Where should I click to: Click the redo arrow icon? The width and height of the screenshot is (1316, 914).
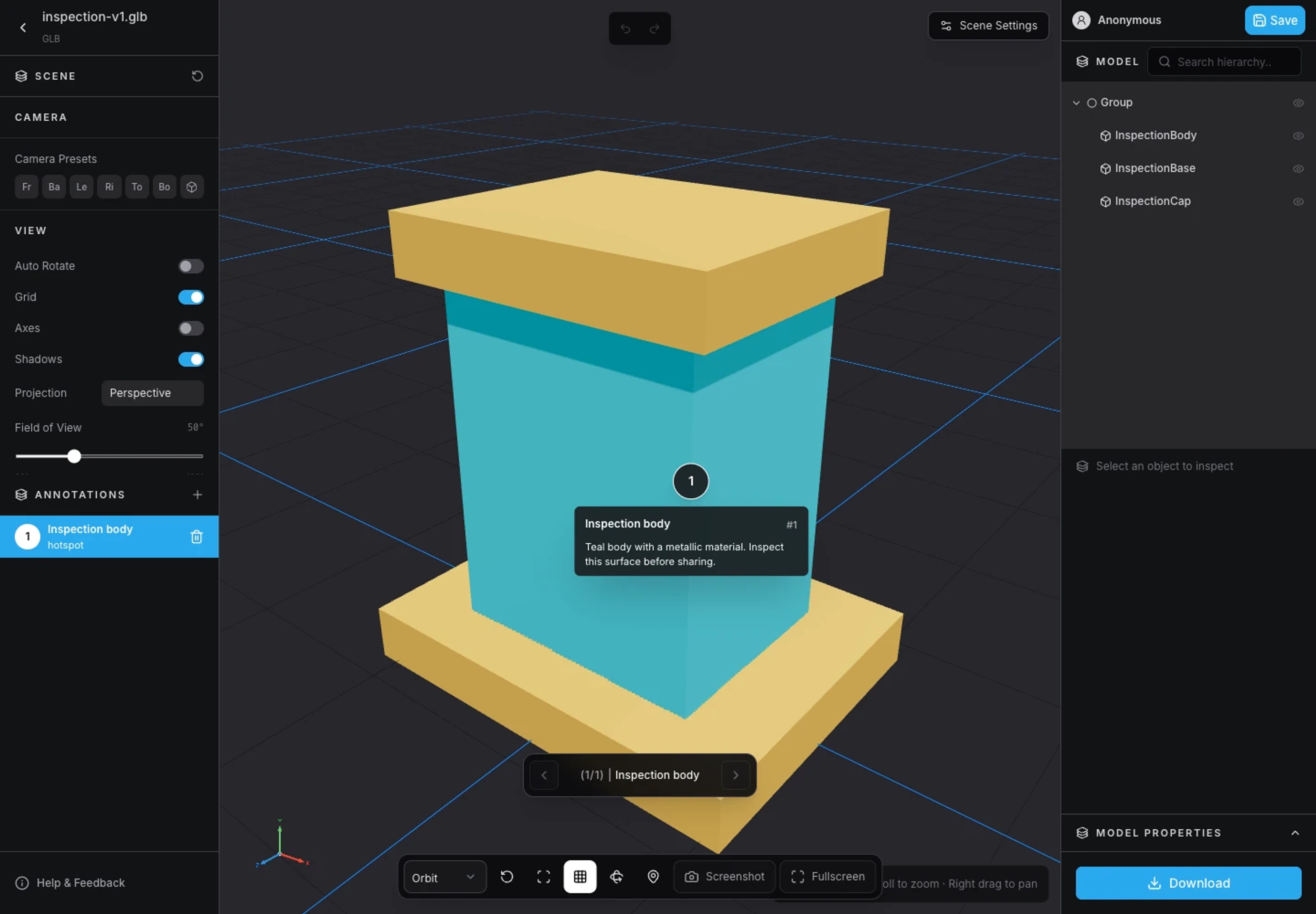pyautogui.click(x=654, y=29)
